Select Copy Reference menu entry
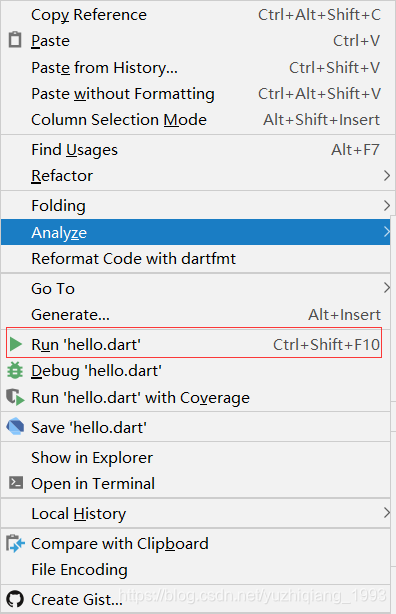396x614 pixels. coord(198,15)
